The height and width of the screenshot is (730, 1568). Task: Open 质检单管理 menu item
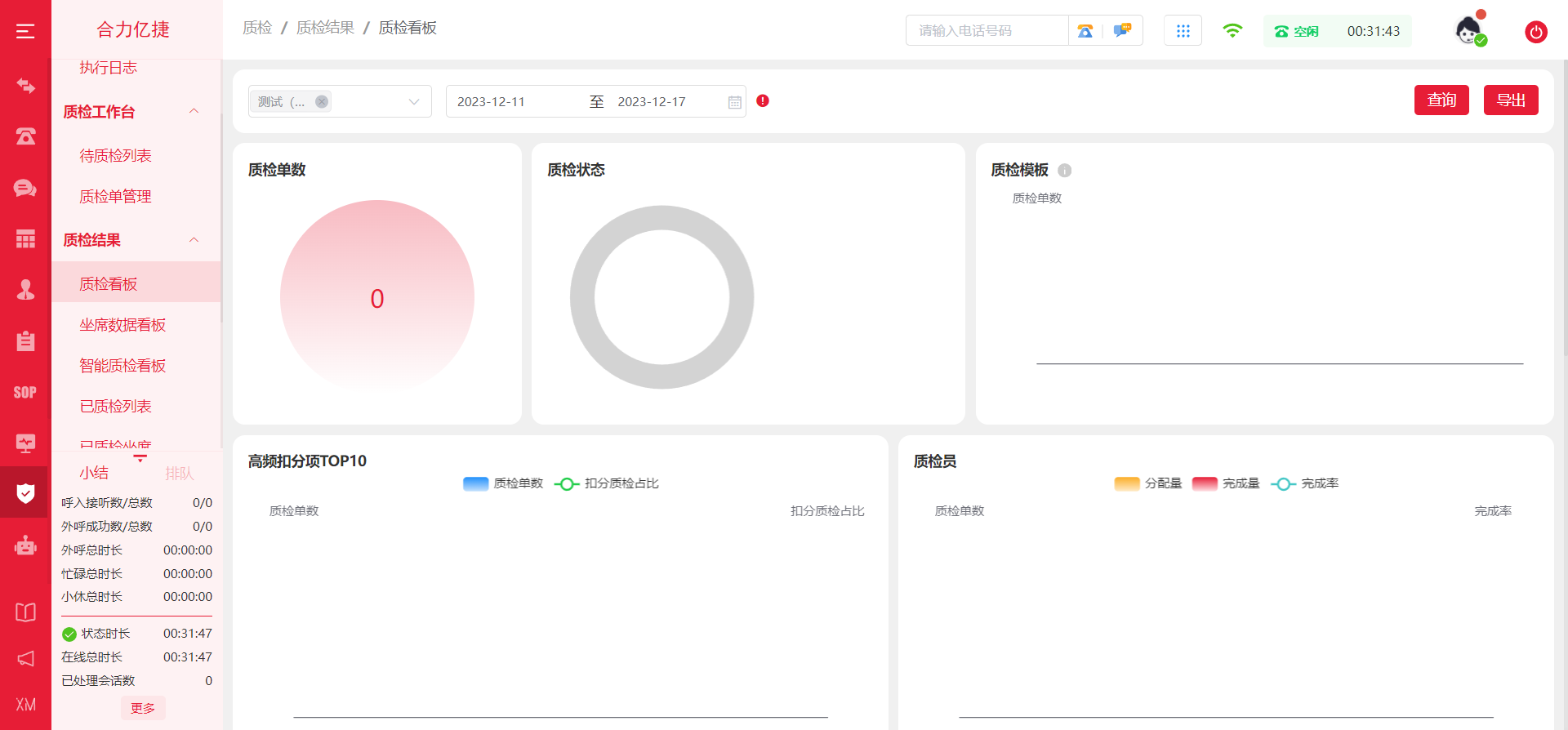tap(115, 196)
